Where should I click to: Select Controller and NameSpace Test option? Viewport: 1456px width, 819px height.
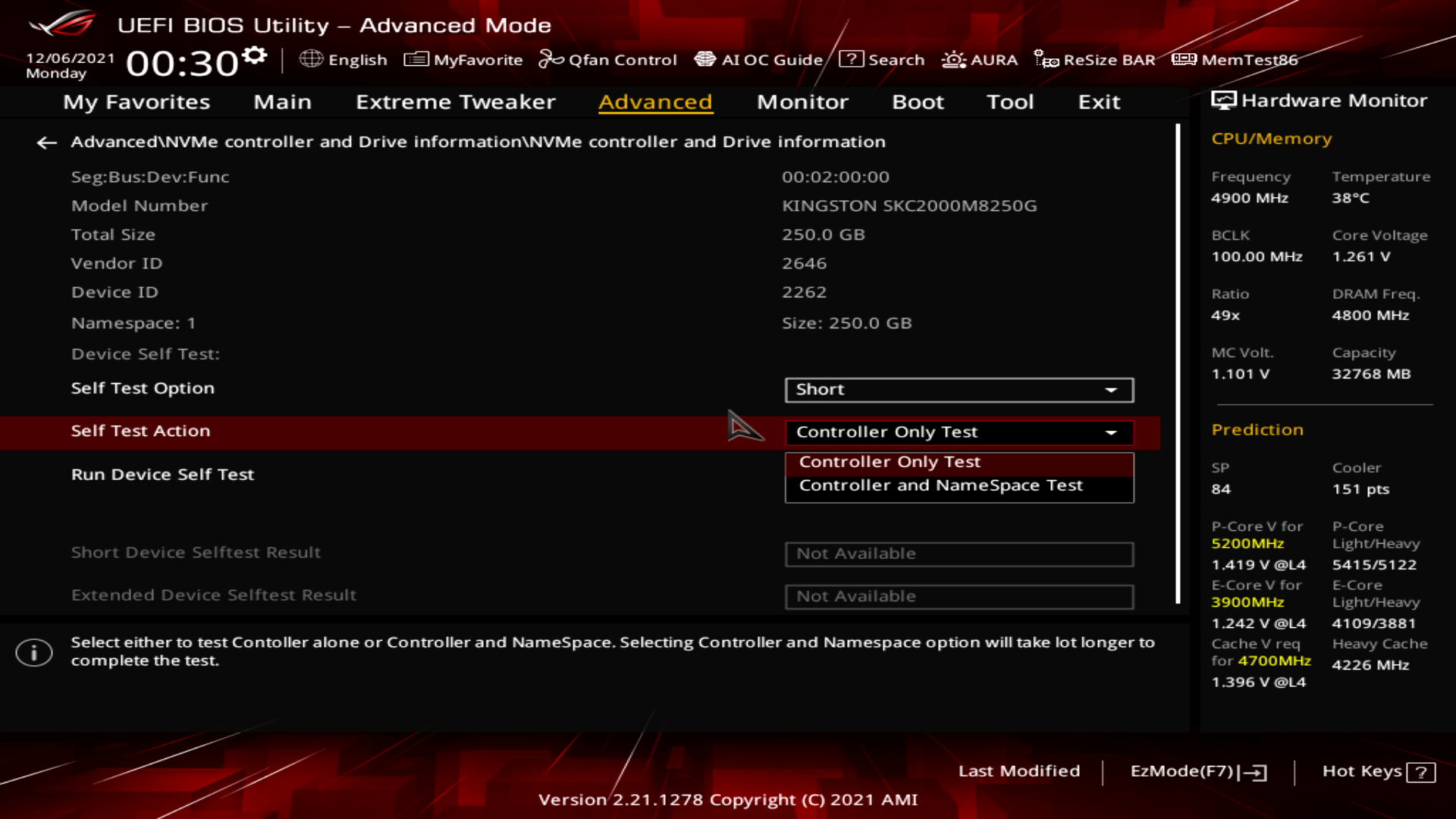pos(940,486)
